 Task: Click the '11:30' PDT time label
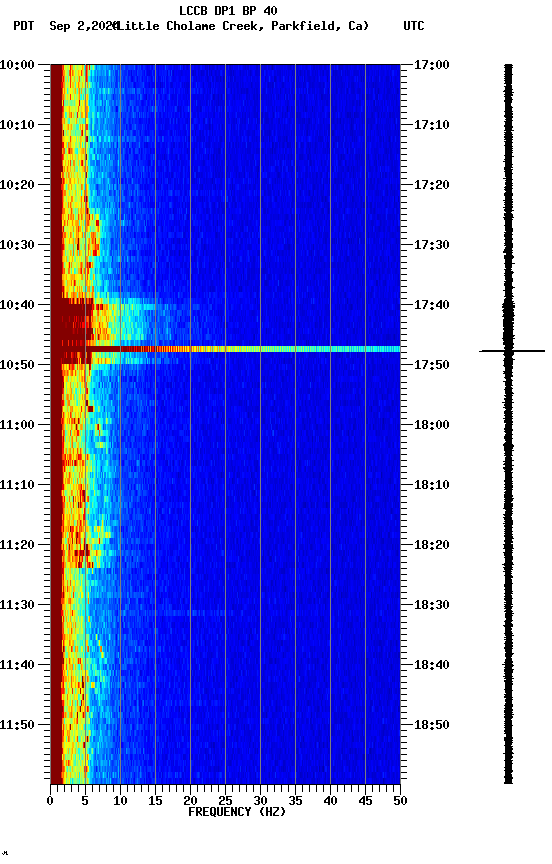[17, 605]
